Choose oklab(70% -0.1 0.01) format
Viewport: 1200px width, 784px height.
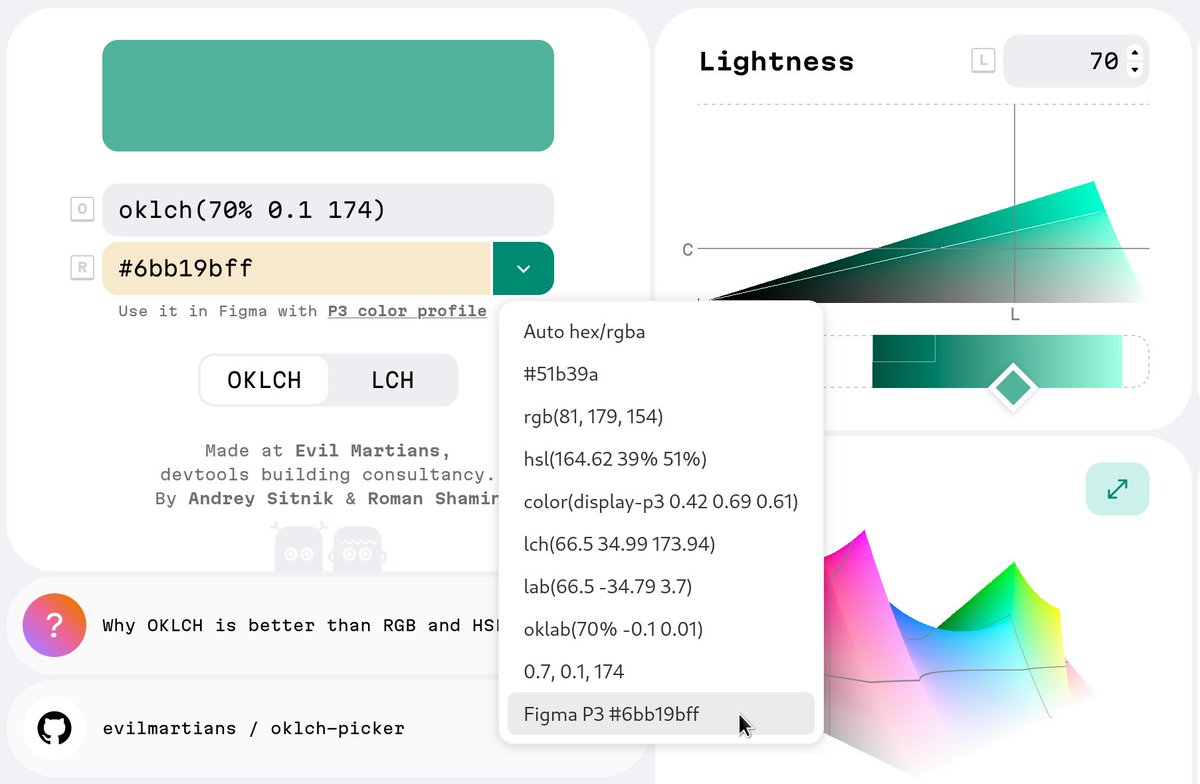tap(661, 629)
